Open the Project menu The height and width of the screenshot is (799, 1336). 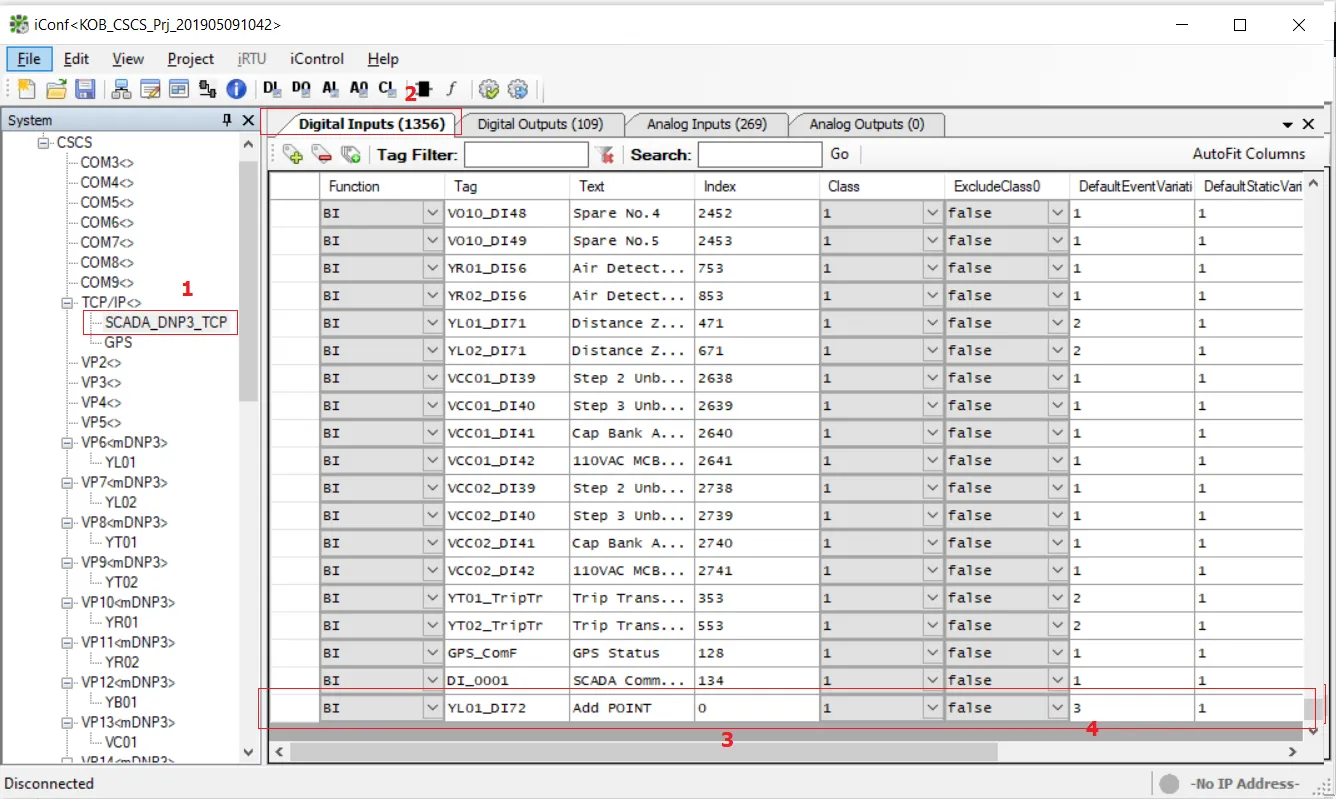point(191,59)
